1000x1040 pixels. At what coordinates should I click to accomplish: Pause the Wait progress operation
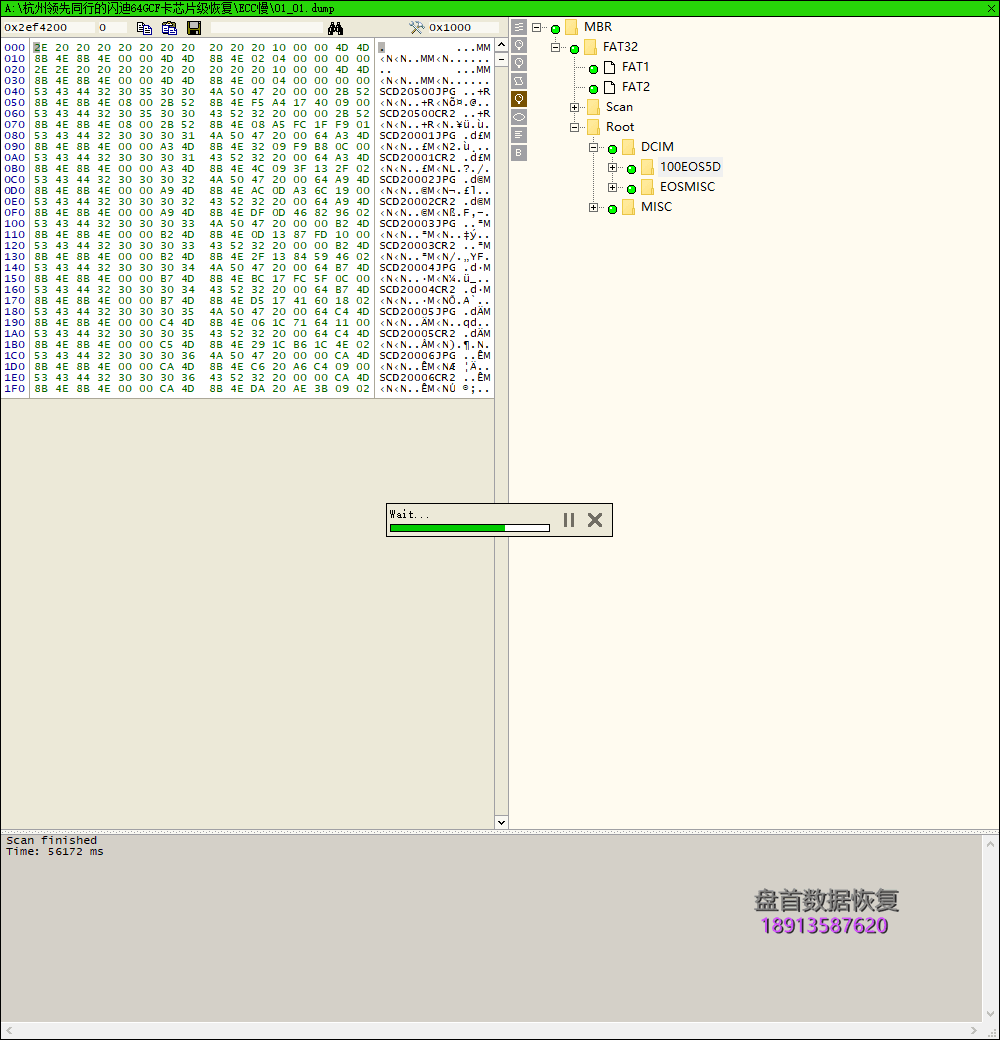coord(569,520)
